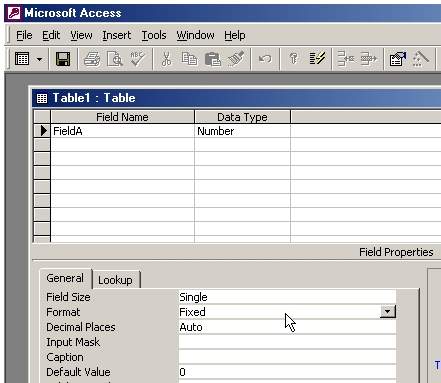Click the Insert Rows toolbar icon
The width and height of the screenshot is (441, 383).
[x=346, y=59]
